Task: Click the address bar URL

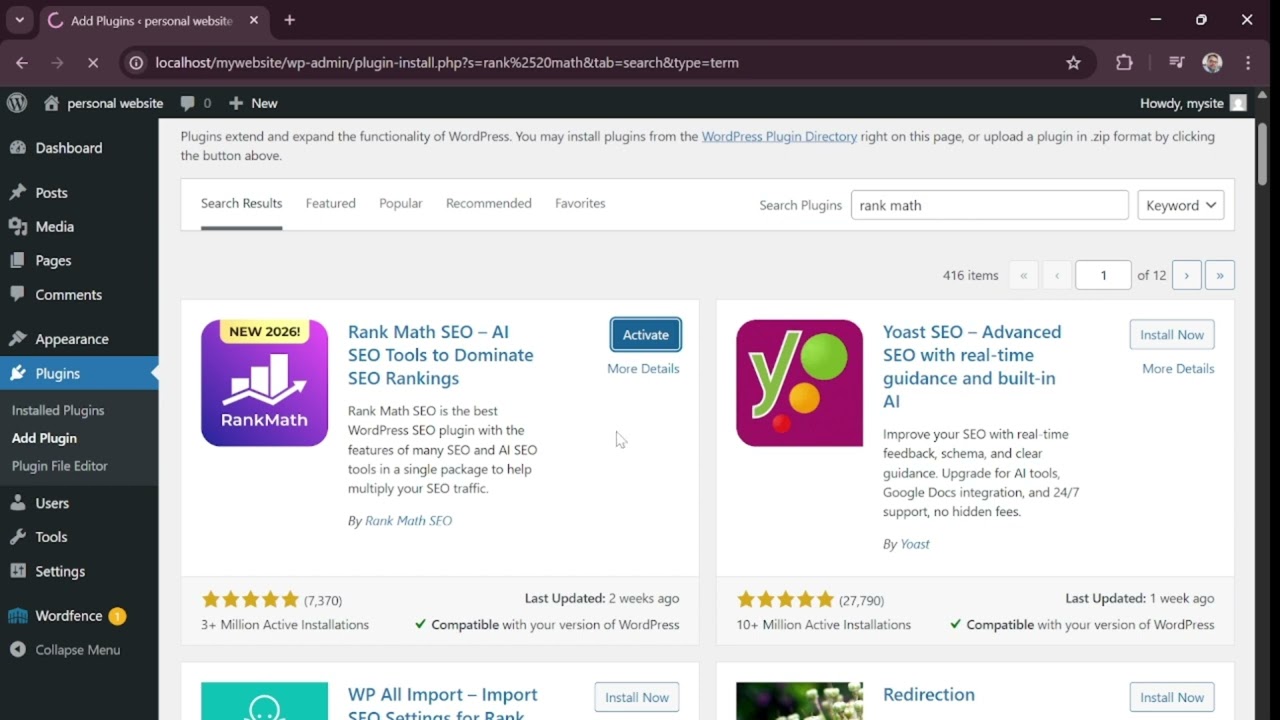Action: 447,63
